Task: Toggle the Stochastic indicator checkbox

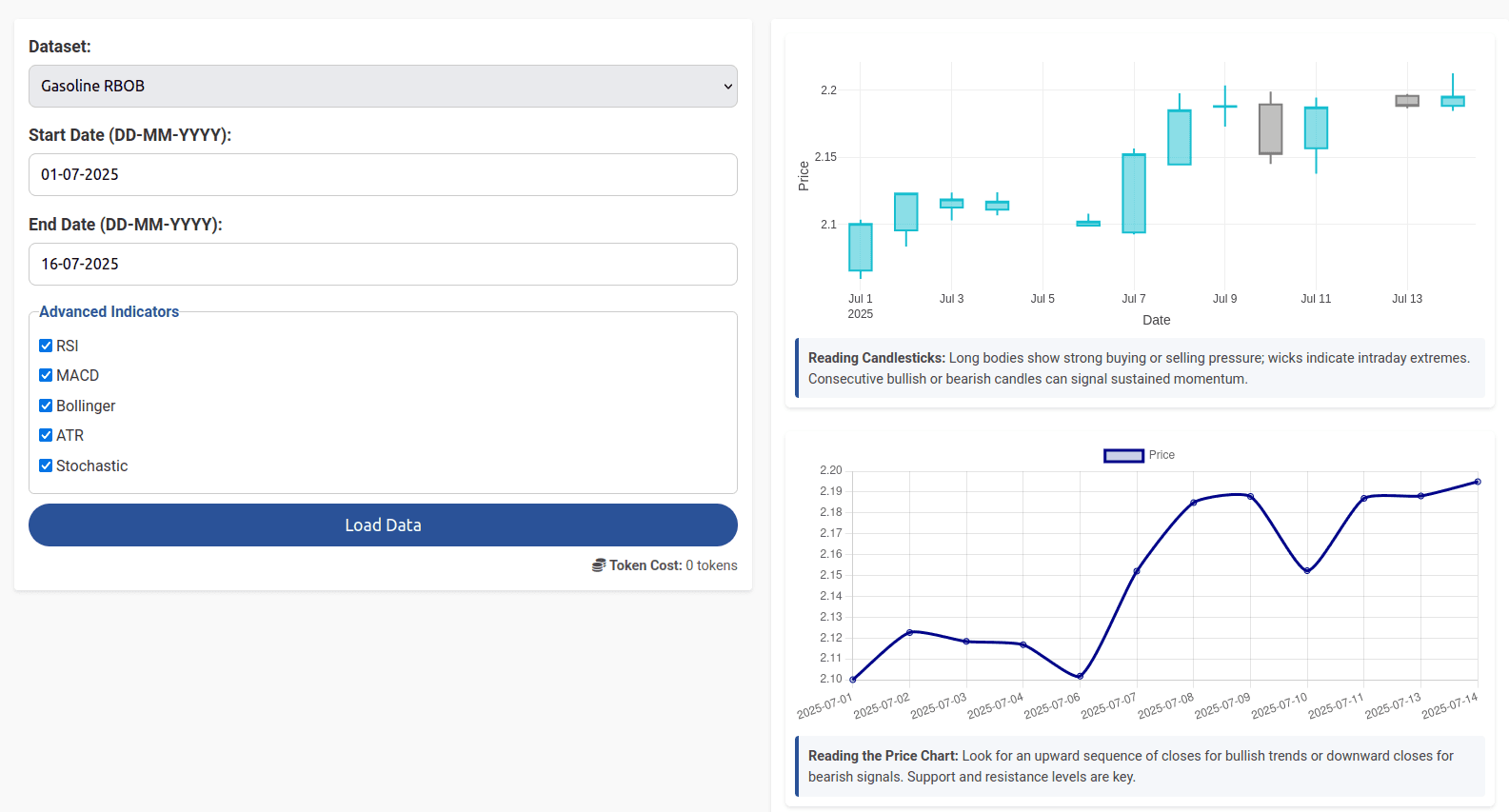Action: [46, 465]
